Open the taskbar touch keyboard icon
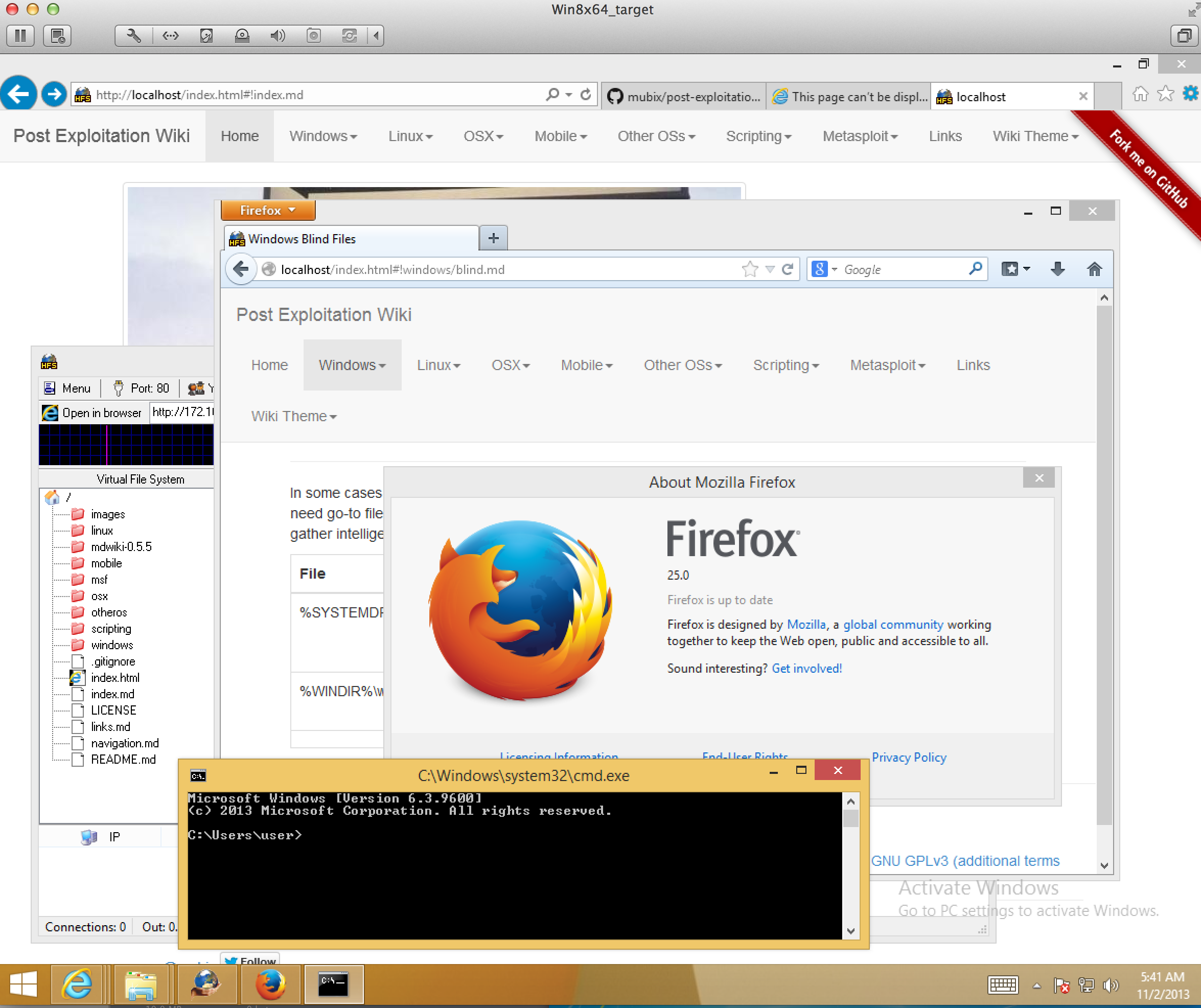1201x1008 pixels. coord(1002,985)
